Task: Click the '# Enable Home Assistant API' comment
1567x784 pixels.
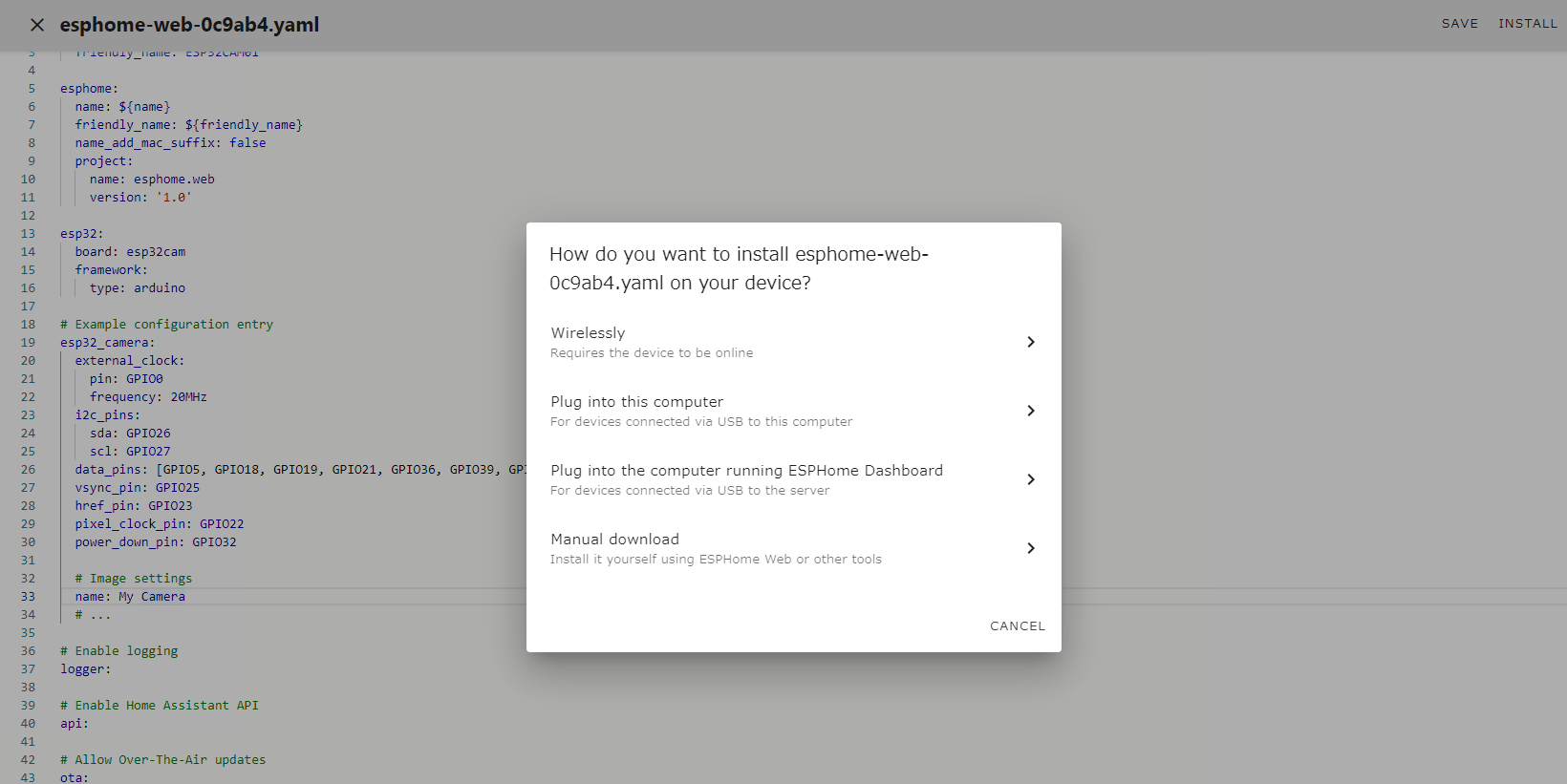Action: (x=160, y=706)
